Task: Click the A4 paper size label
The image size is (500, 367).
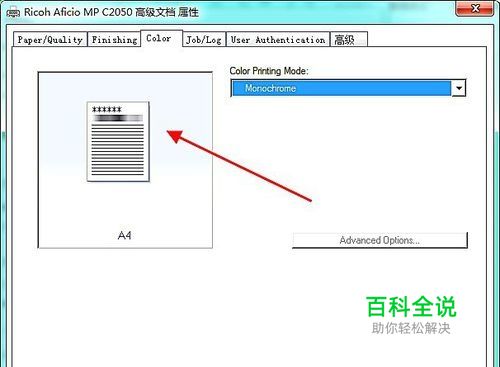Action: [125, 235]
